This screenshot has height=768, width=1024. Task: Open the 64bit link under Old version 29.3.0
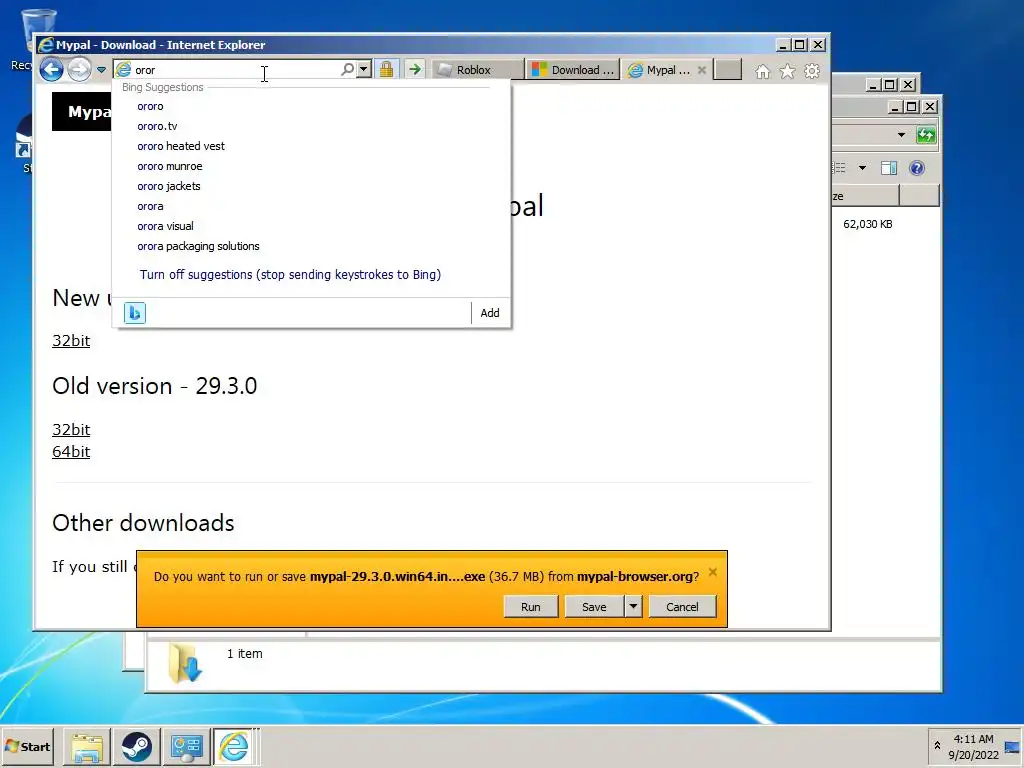[71, 452]
